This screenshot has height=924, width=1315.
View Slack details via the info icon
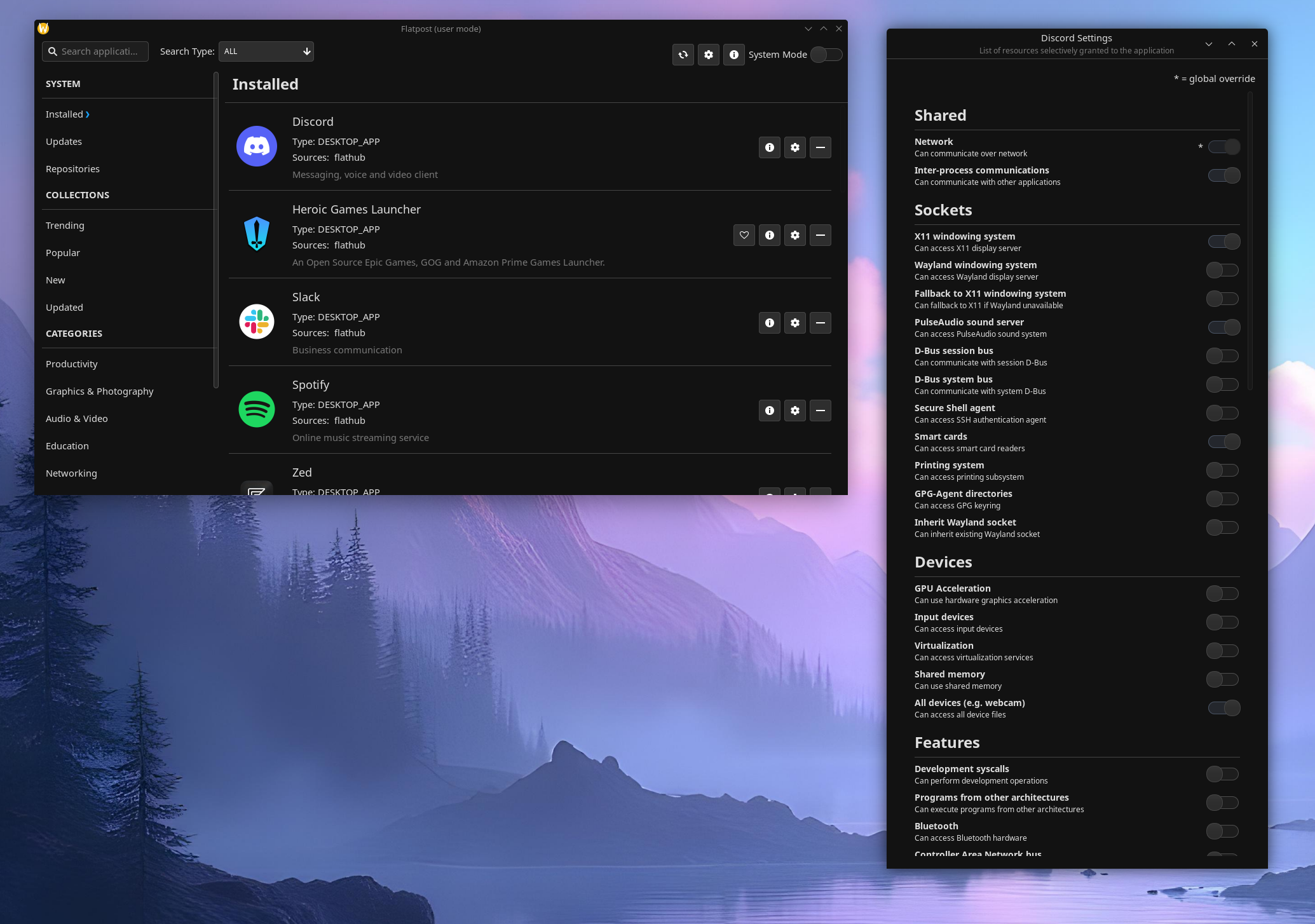(769, 323)
